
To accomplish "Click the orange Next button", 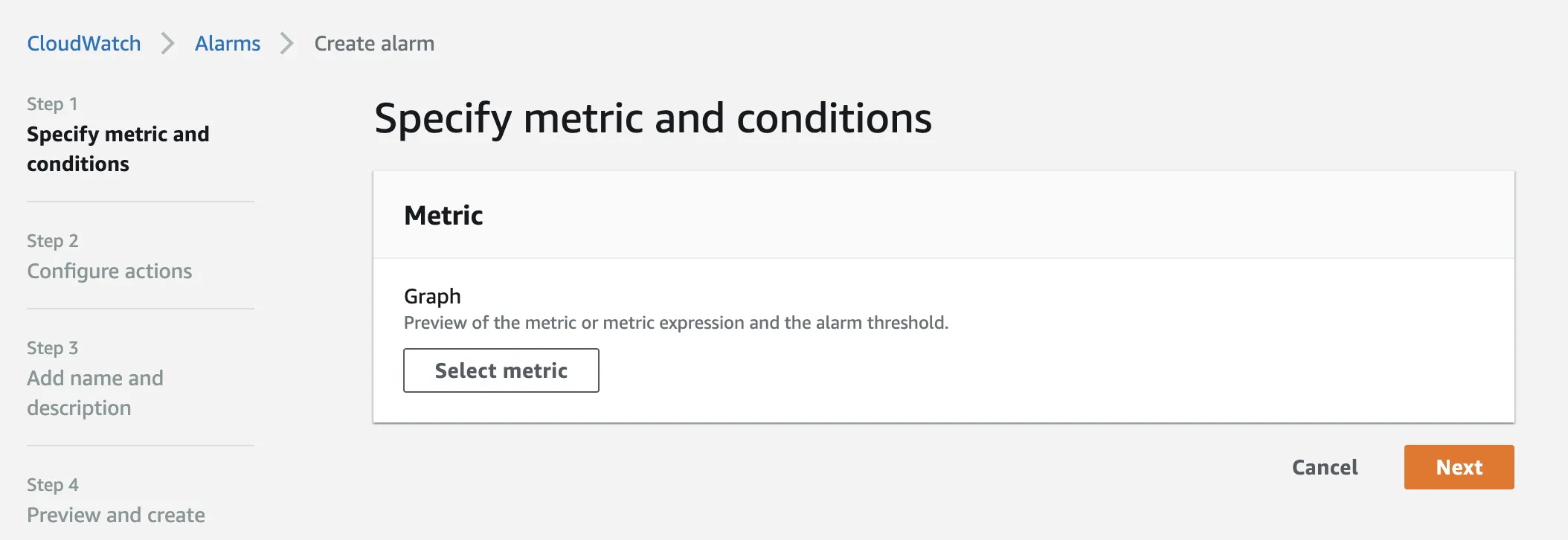I will tap(1459, 467).
